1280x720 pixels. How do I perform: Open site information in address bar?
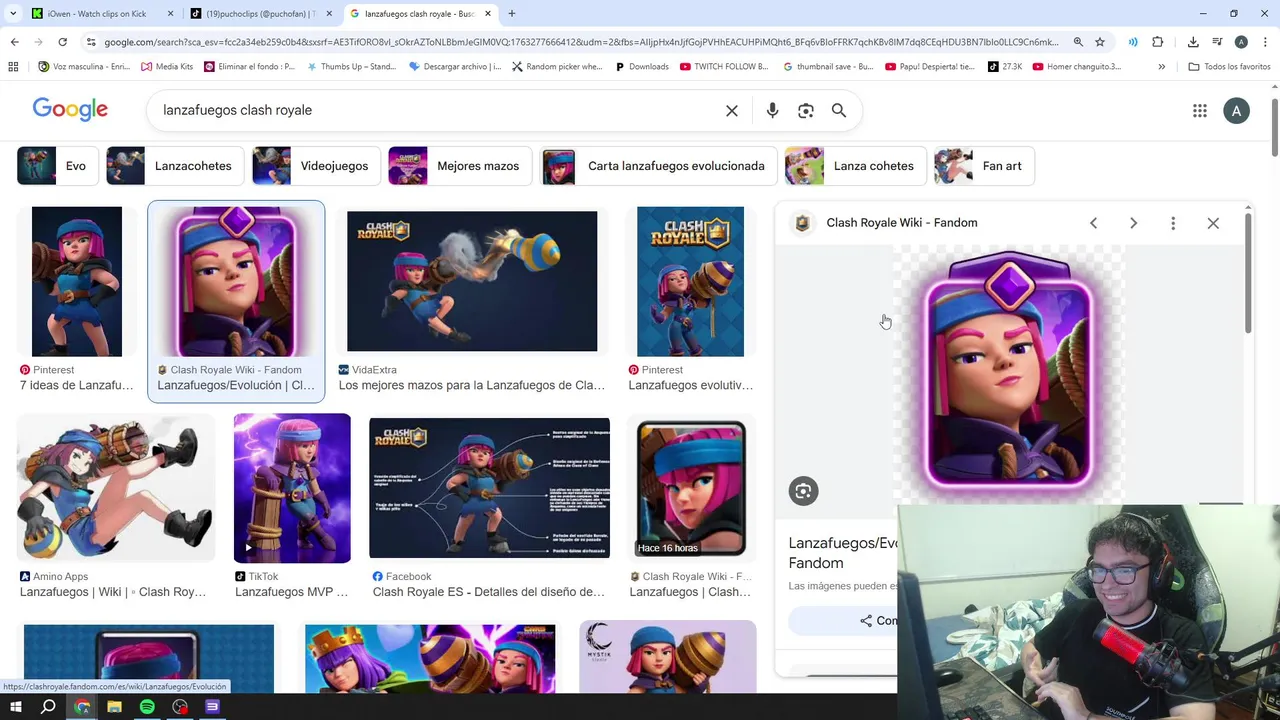(x=91, y=42)
